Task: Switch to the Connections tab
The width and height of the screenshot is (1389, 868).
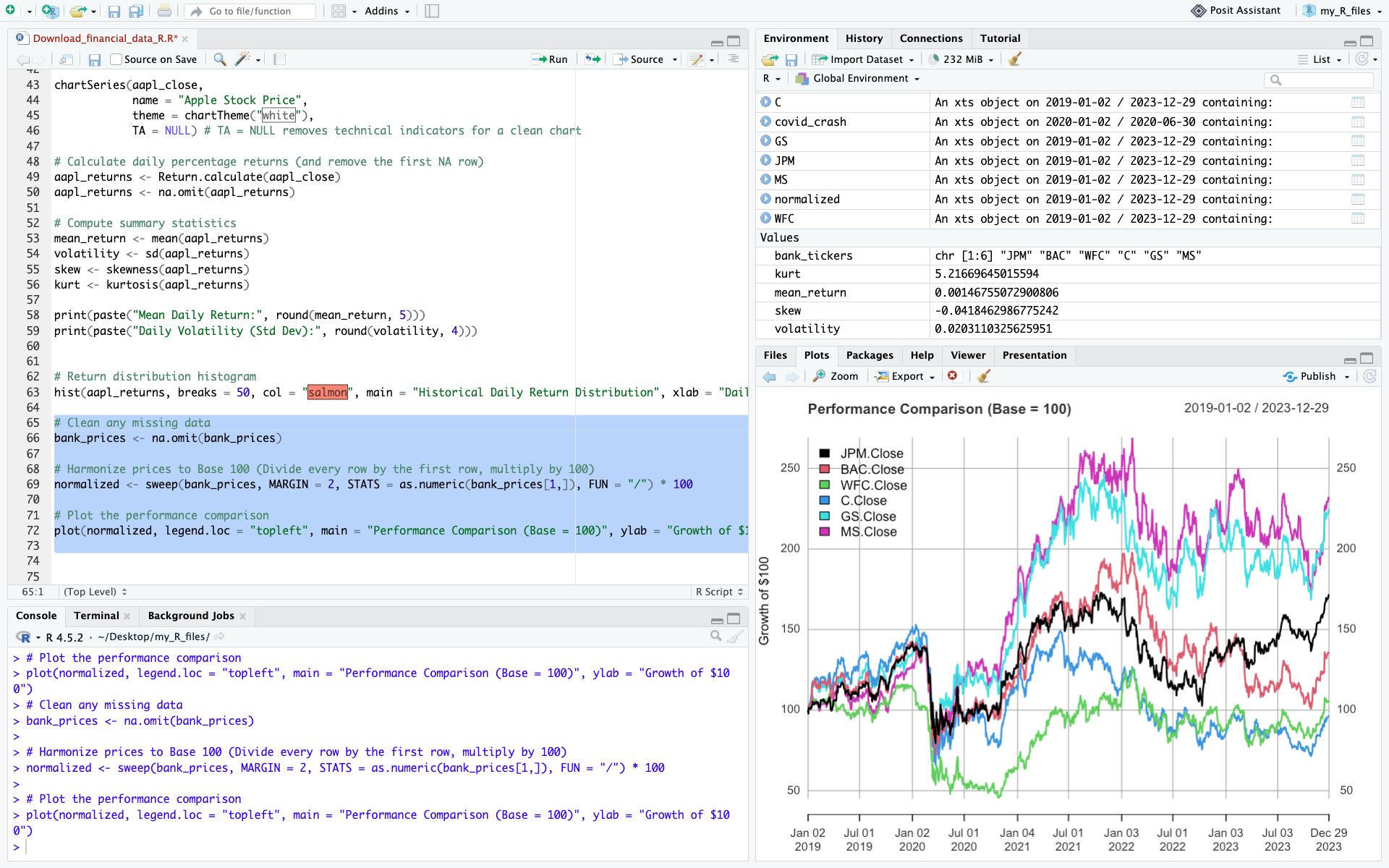Action: pyautogui.click(x=931, y=38)
